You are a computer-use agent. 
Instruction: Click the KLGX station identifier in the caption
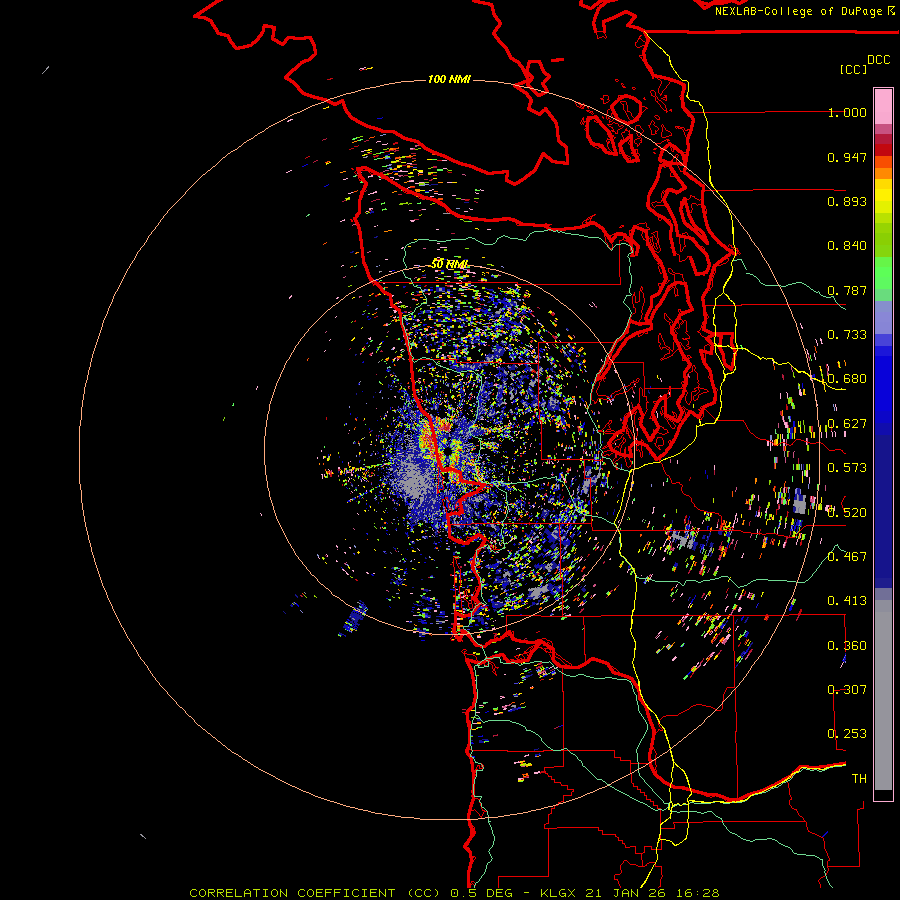click(558, 893)
